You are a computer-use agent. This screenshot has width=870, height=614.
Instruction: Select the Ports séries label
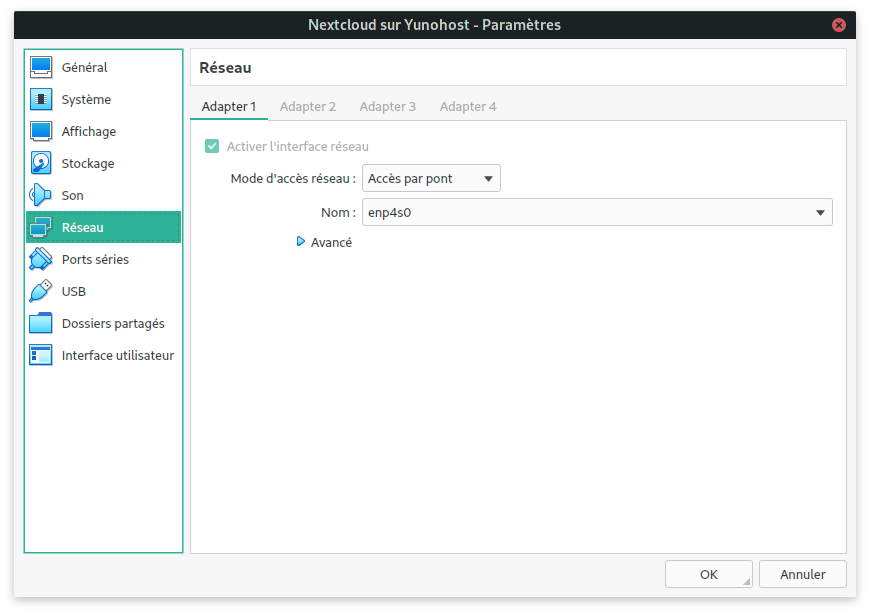(x=95, y=260)
